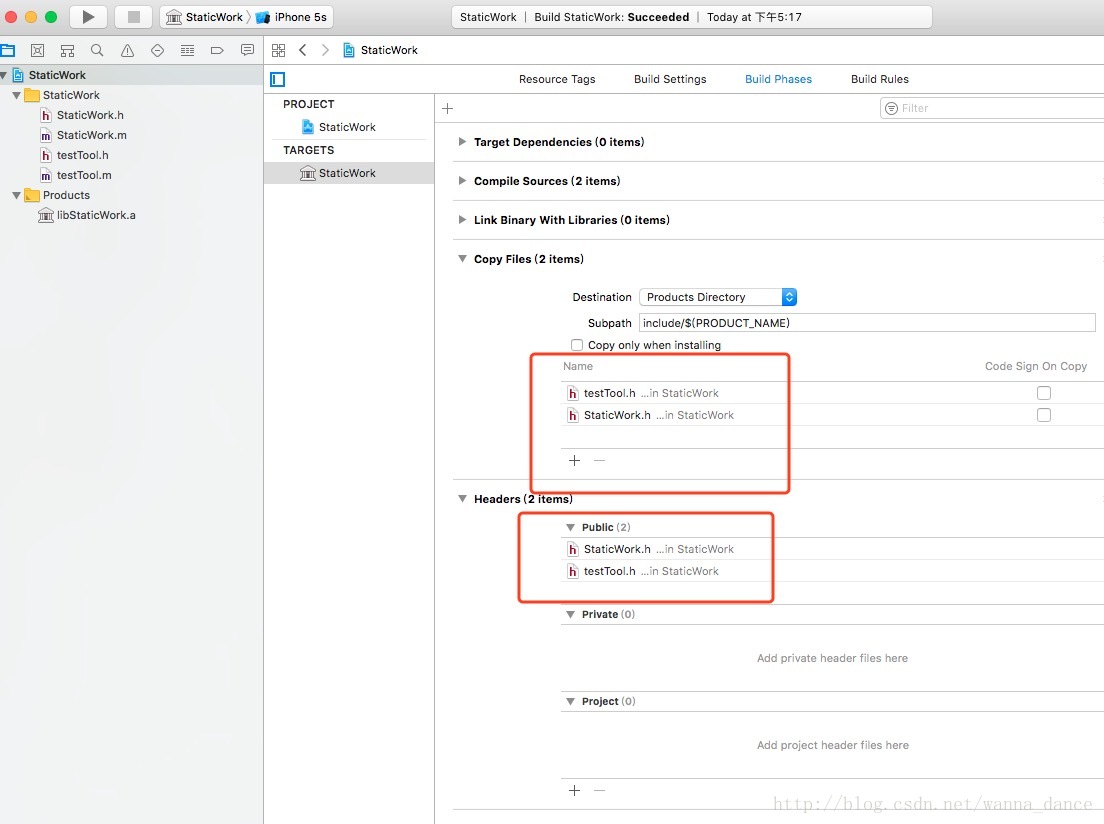Collapse the Products folder in navigator
This screenshot has height=824, width=1104.
pyautogui.click(x=16, y=195)
